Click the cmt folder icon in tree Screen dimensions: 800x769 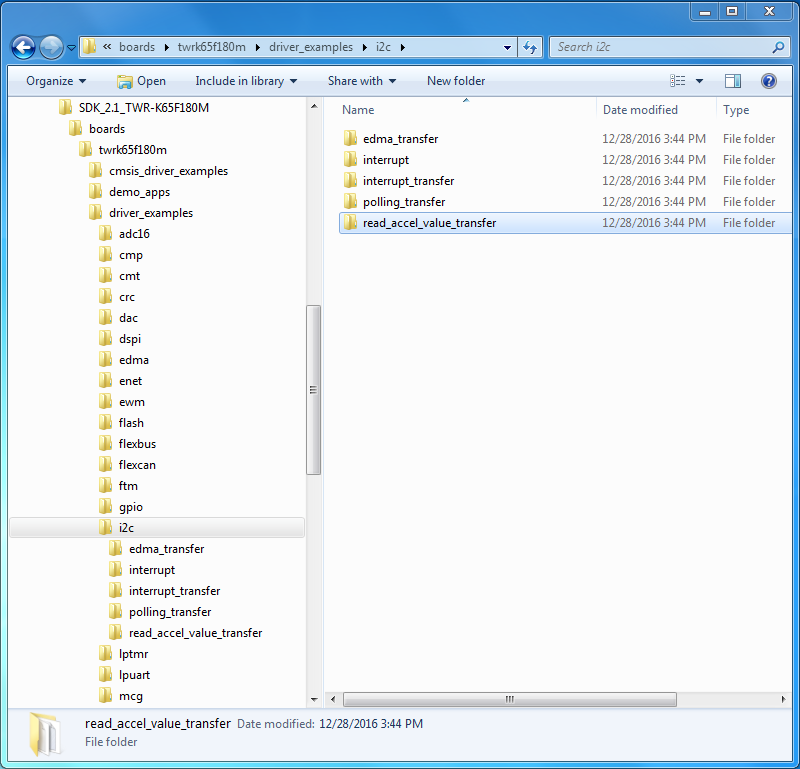(106, 276)
